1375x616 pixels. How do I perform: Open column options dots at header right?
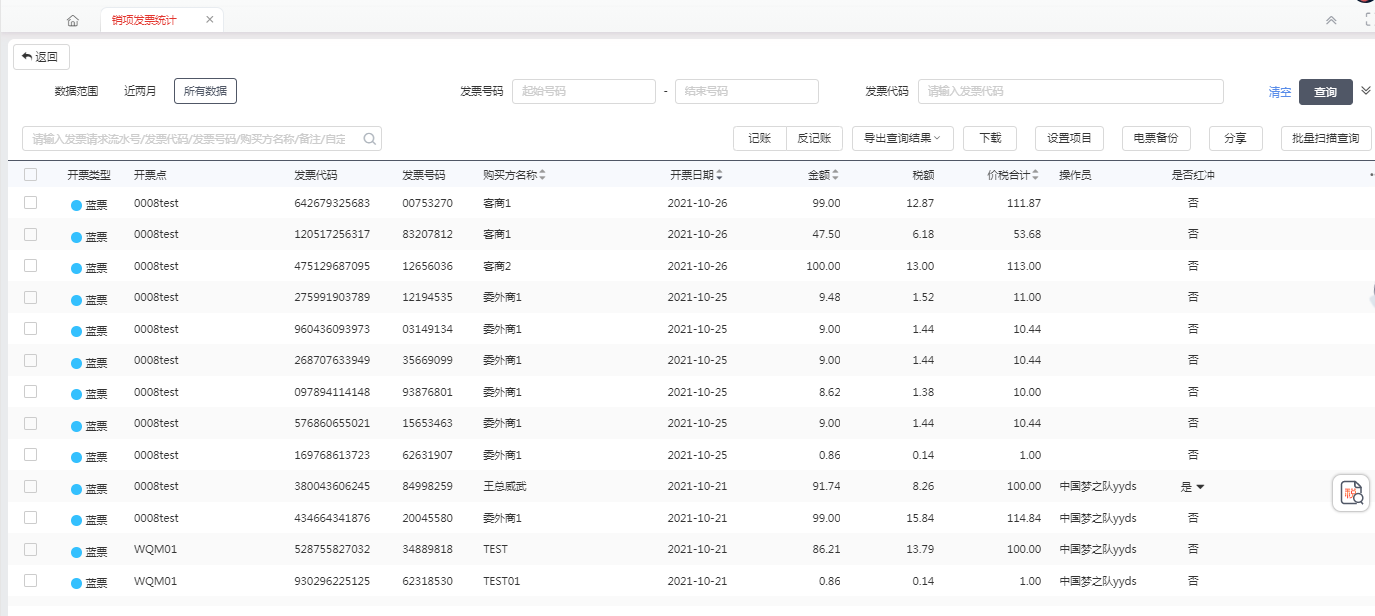[1370, 175]
